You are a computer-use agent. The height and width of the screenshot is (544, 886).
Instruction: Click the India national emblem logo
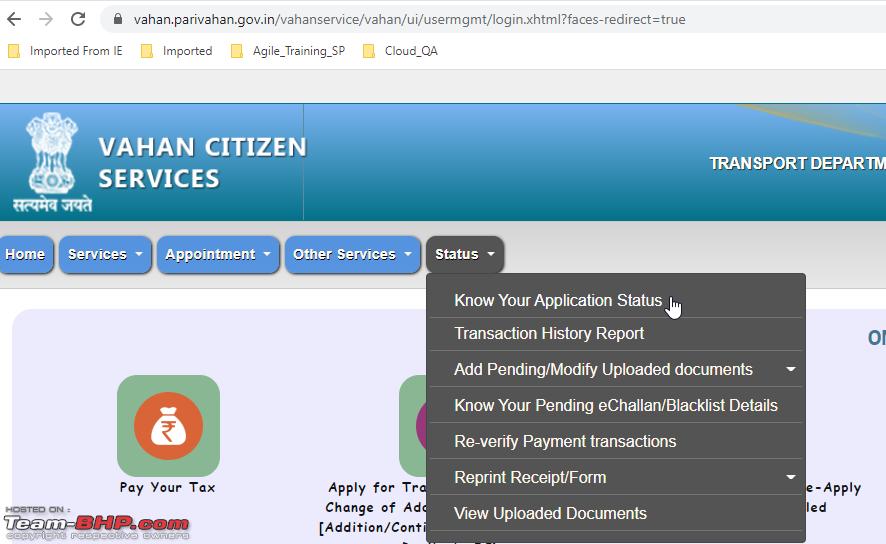point(52,162)
